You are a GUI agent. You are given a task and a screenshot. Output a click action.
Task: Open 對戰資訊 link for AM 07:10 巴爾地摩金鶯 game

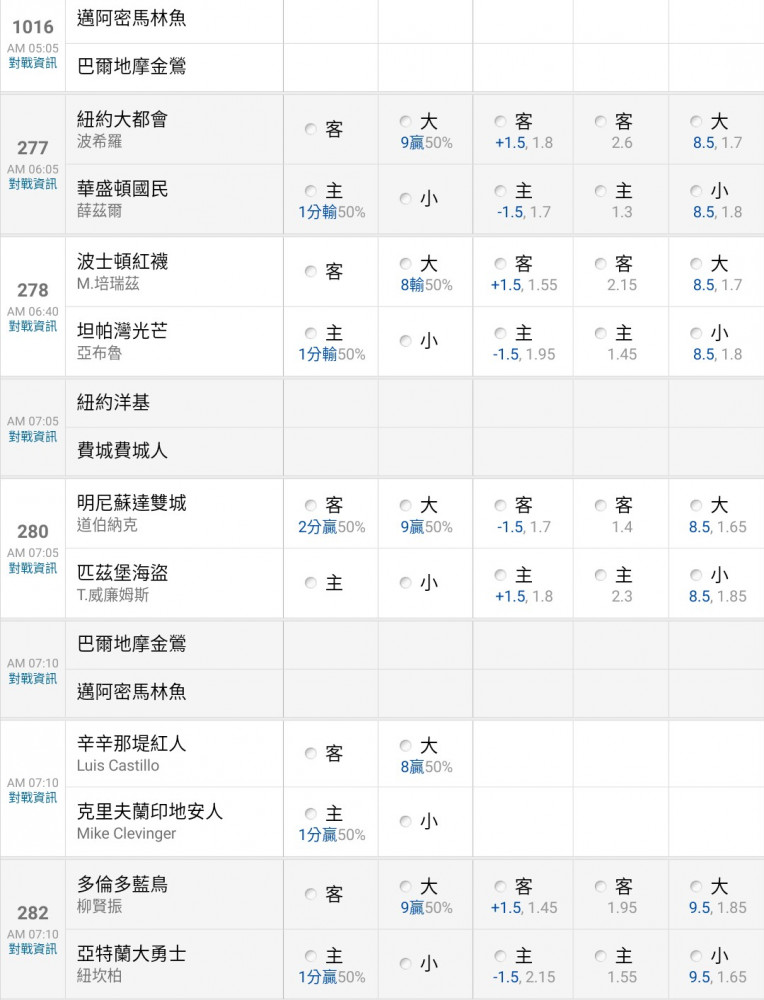33,679
